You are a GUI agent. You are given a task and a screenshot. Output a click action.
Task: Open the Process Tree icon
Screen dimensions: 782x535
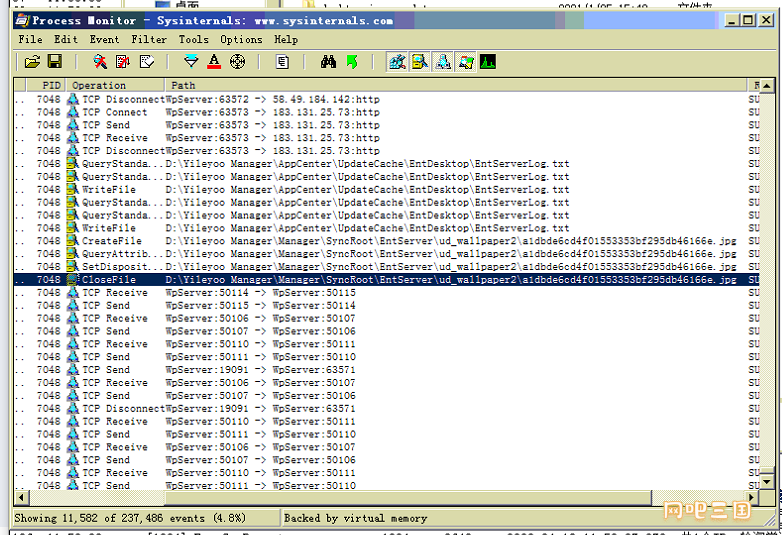pos(282,62)
